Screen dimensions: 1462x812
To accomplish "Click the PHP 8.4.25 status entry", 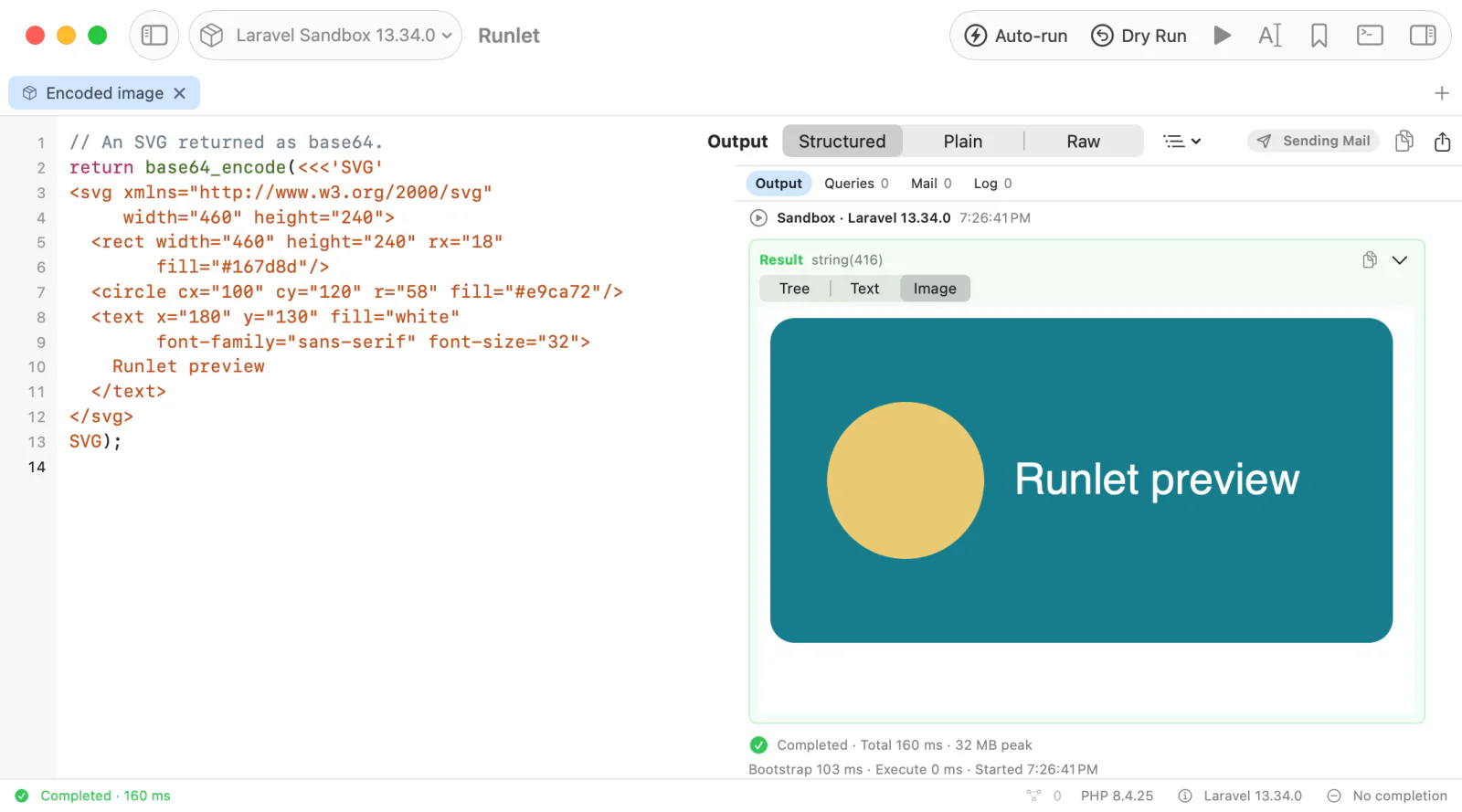I will tap(1117, 796).
